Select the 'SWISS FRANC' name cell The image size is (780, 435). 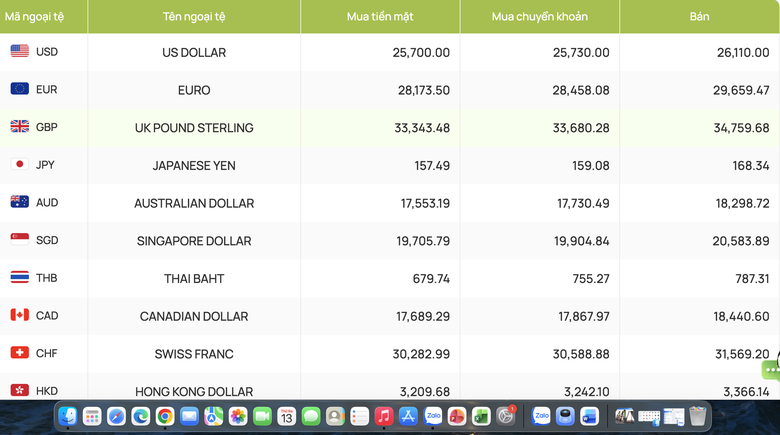tap(194, 354)
